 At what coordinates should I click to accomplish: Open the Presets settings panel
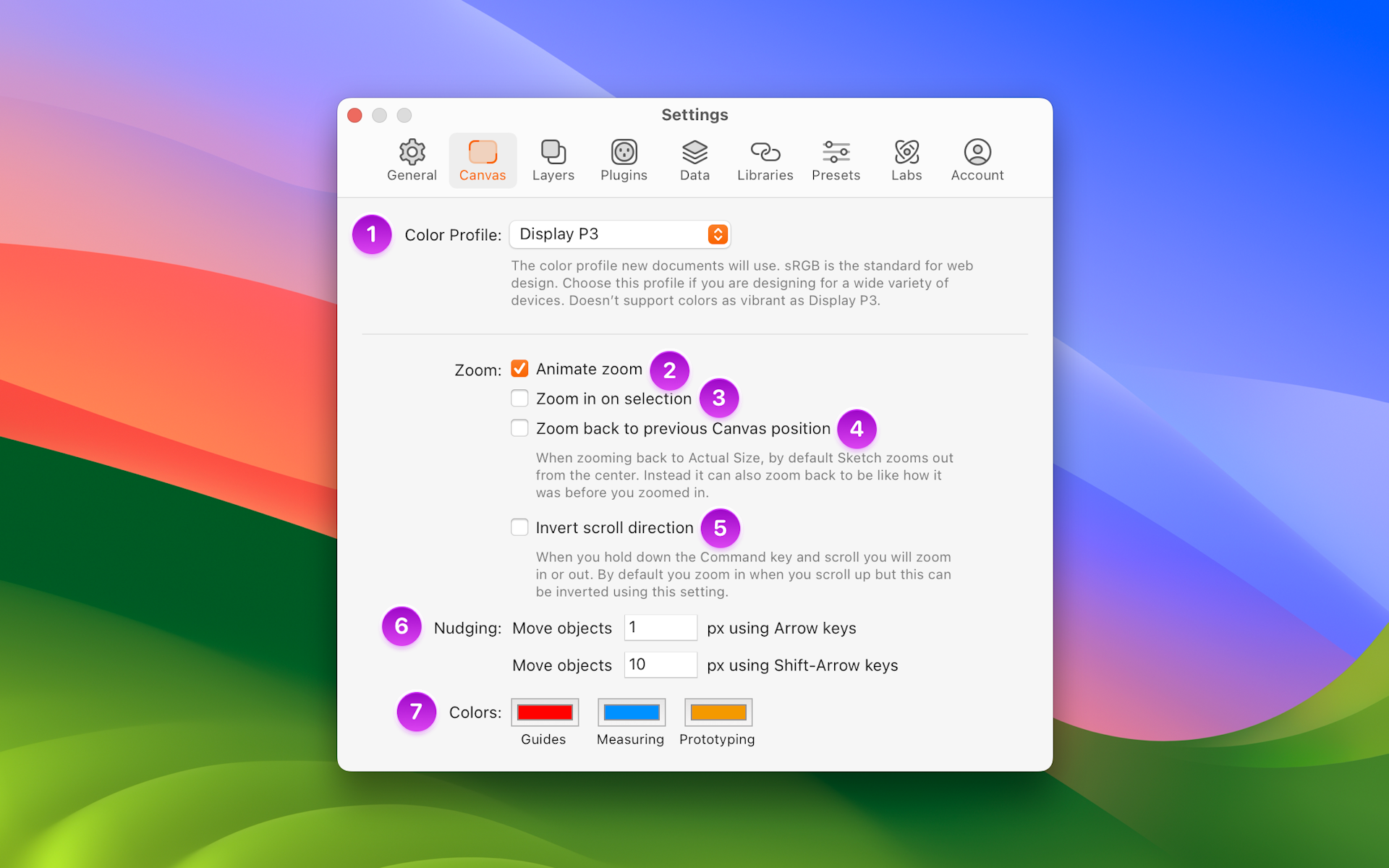[x=836, y=160]
